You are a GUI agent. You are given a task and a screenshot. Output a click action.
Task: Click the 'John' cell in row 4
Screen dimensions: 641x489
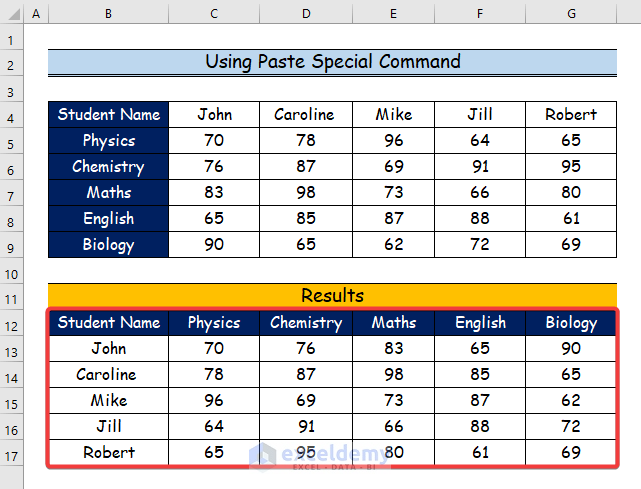point(214,114)
